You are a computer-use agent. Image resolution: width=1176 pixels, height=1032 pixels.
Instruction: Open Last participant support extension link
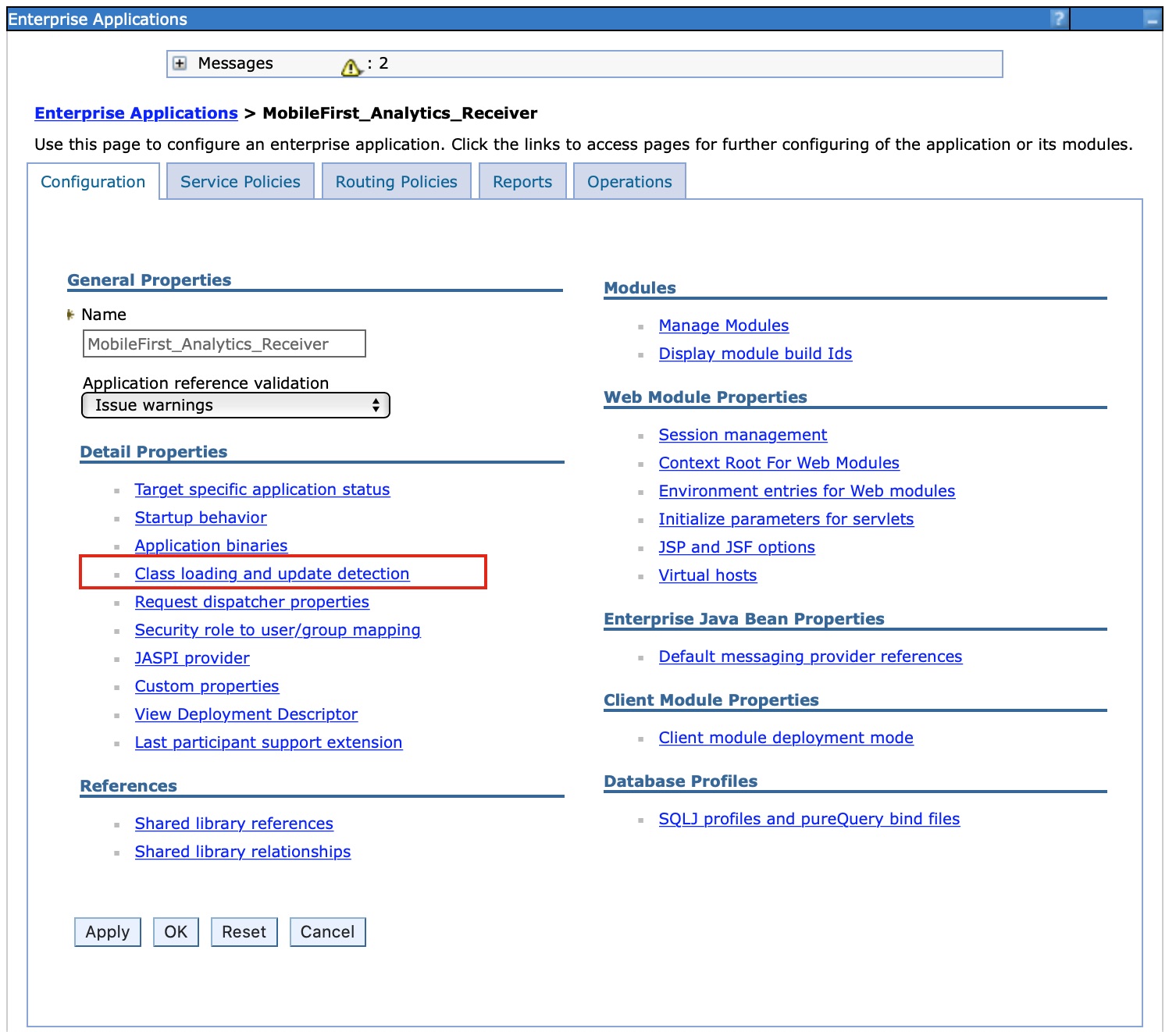269,742
